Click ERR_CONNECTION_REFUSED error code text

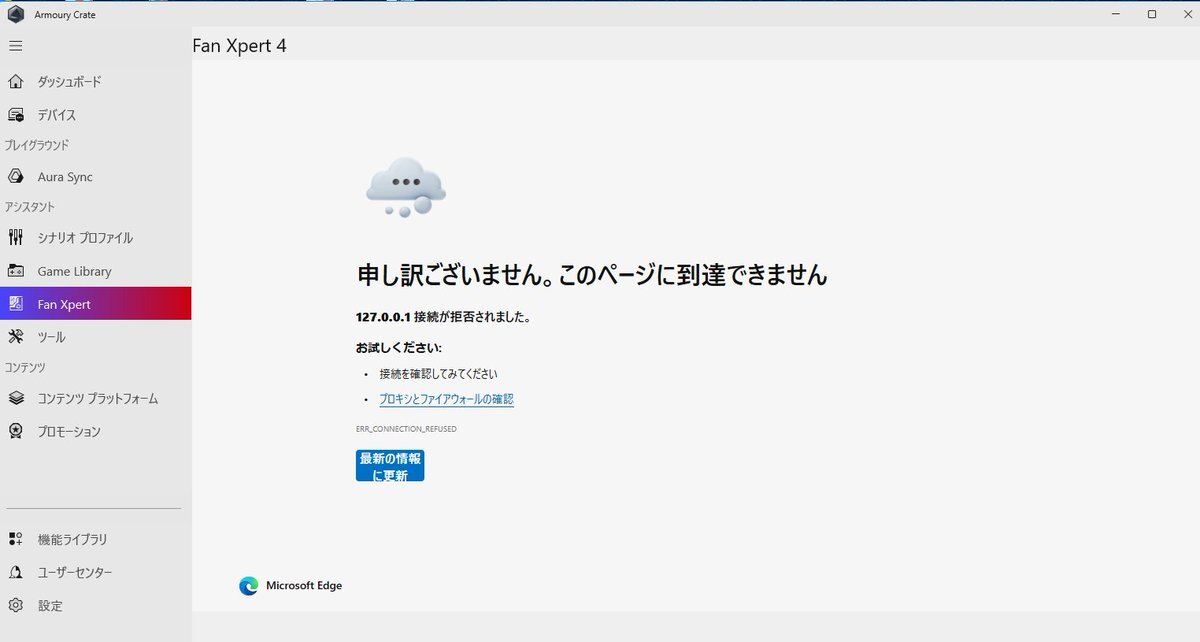tap(406, 429)
